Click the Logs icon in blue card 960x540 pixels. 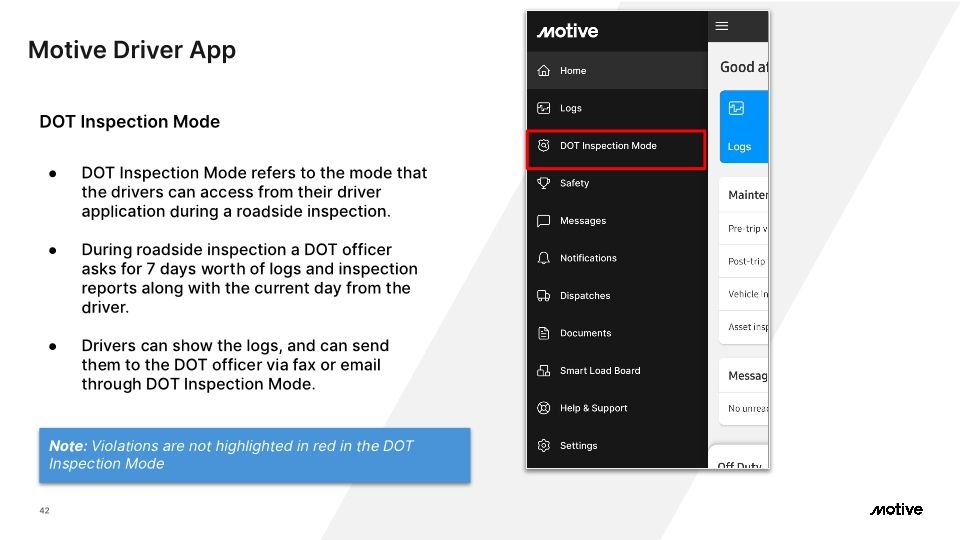point(736,108)
